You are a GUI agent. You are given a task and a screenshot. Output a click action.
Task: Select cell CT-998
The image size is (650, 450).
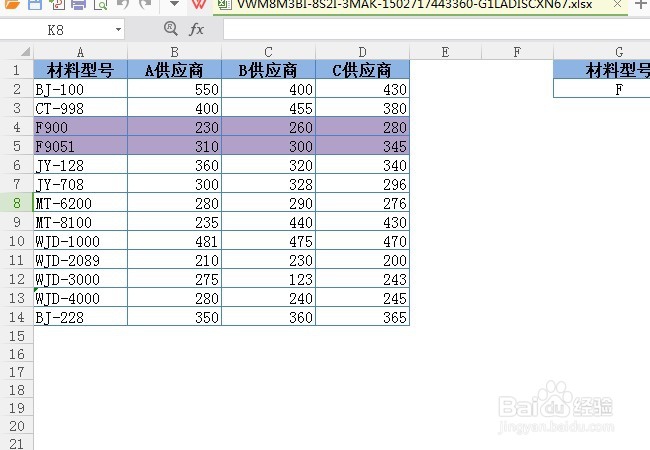80,108
